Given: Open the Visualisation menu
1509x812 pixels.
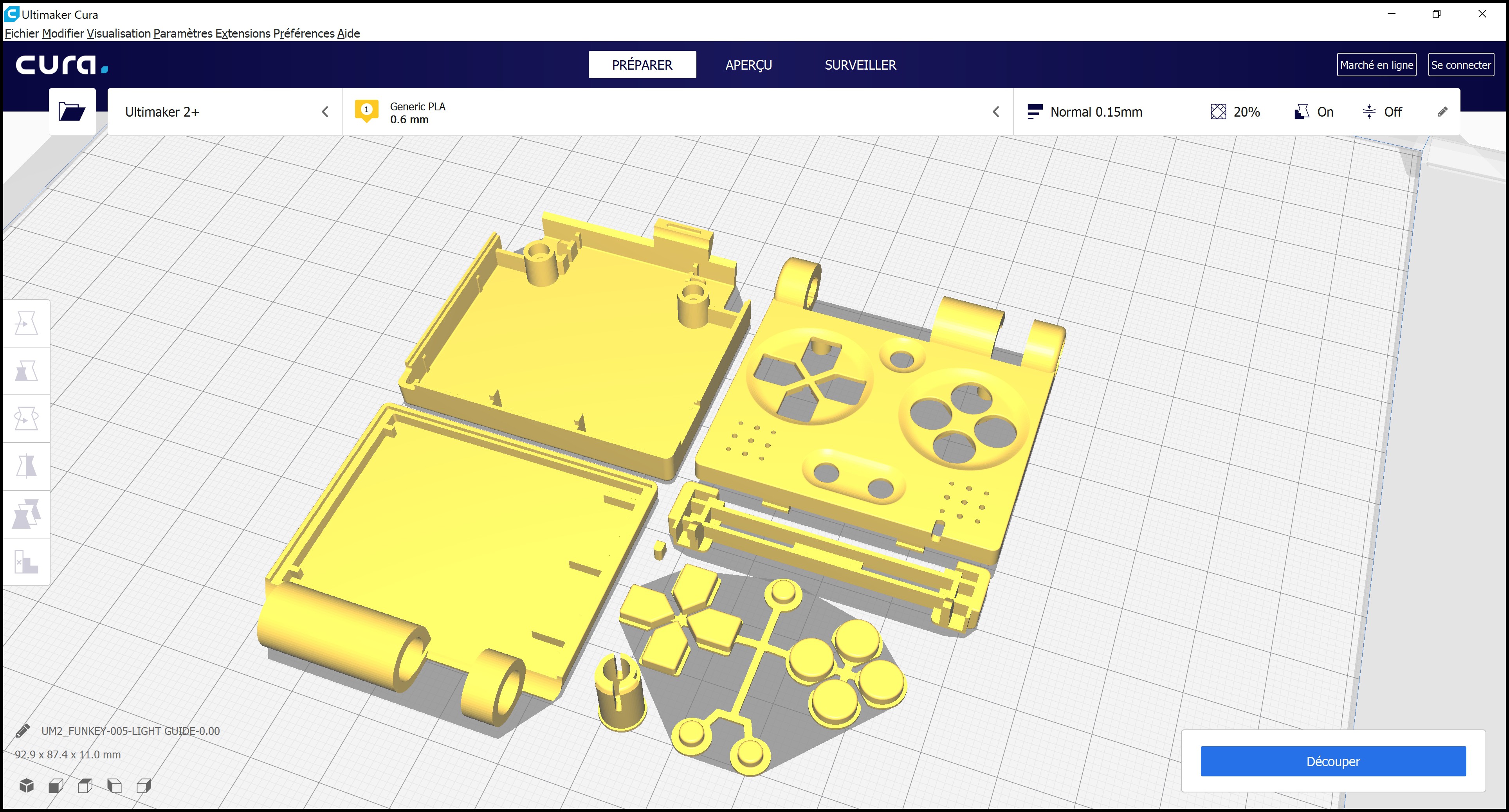Looking at the screenshot, I should click(119, 33).
